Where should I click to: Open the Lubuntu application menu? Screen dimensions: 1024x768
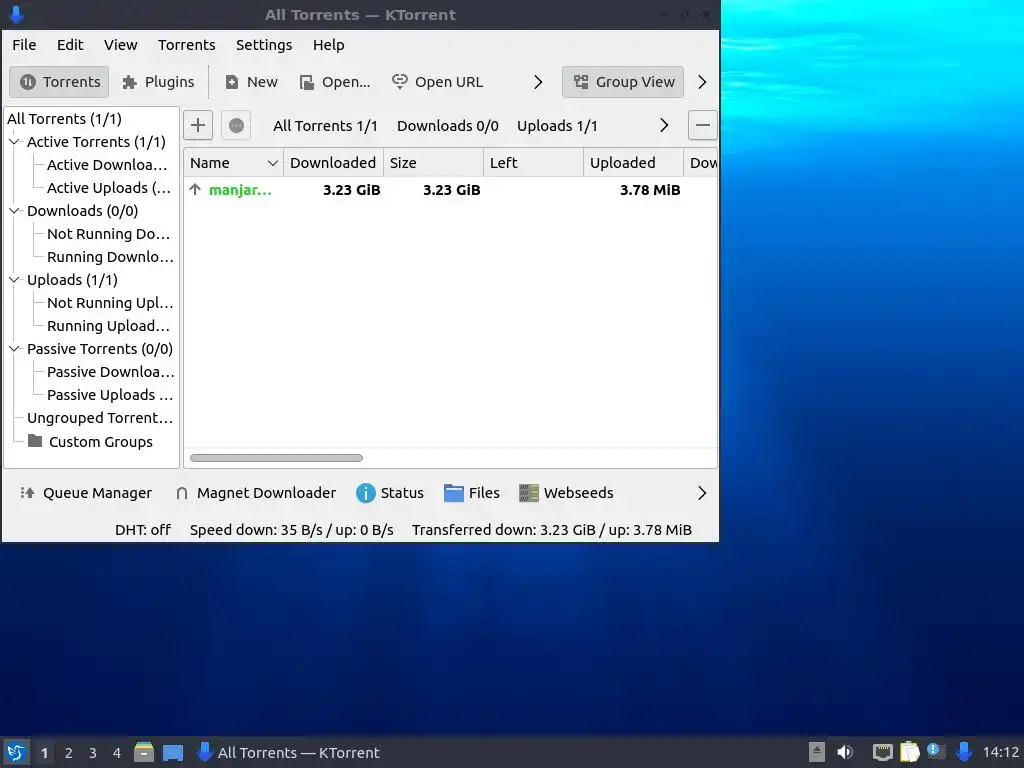click(x=16, y=752)
